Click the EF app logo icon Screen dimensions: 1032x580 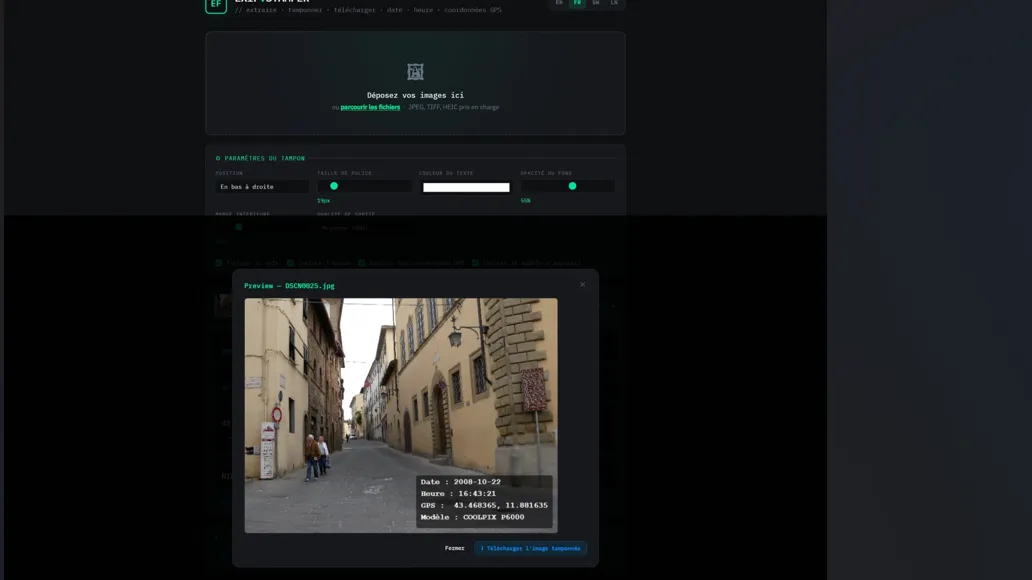coord(216,5)
